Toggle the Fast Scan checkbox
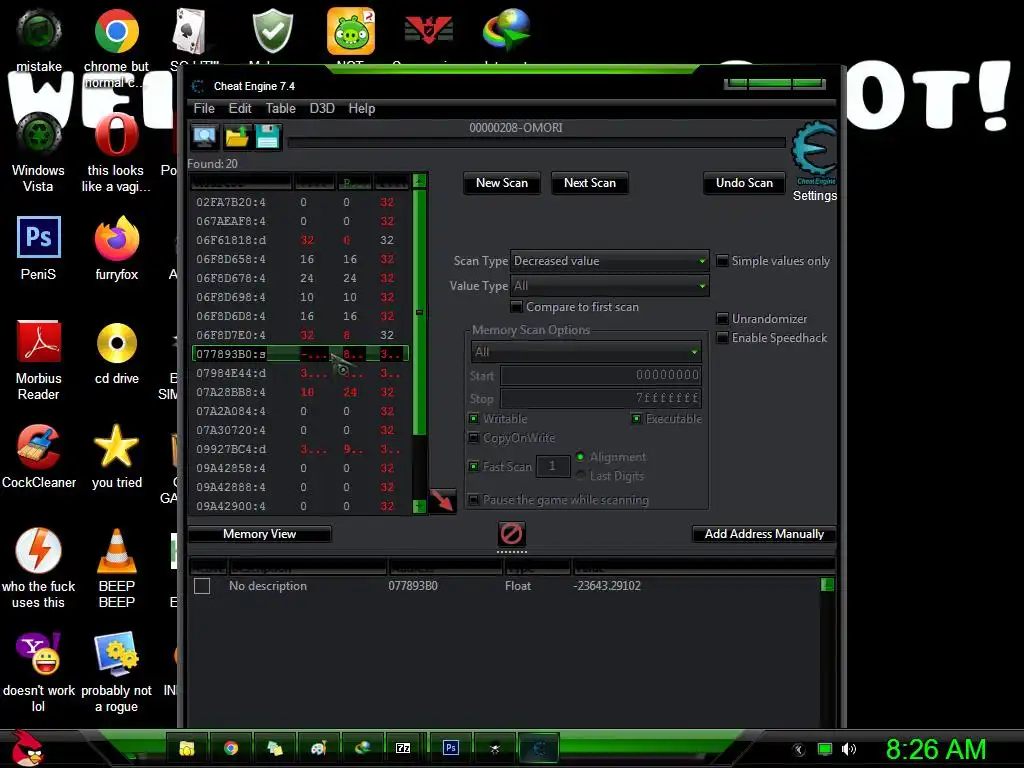Viewport: 1024px width, 768px height. pos(473,466)
